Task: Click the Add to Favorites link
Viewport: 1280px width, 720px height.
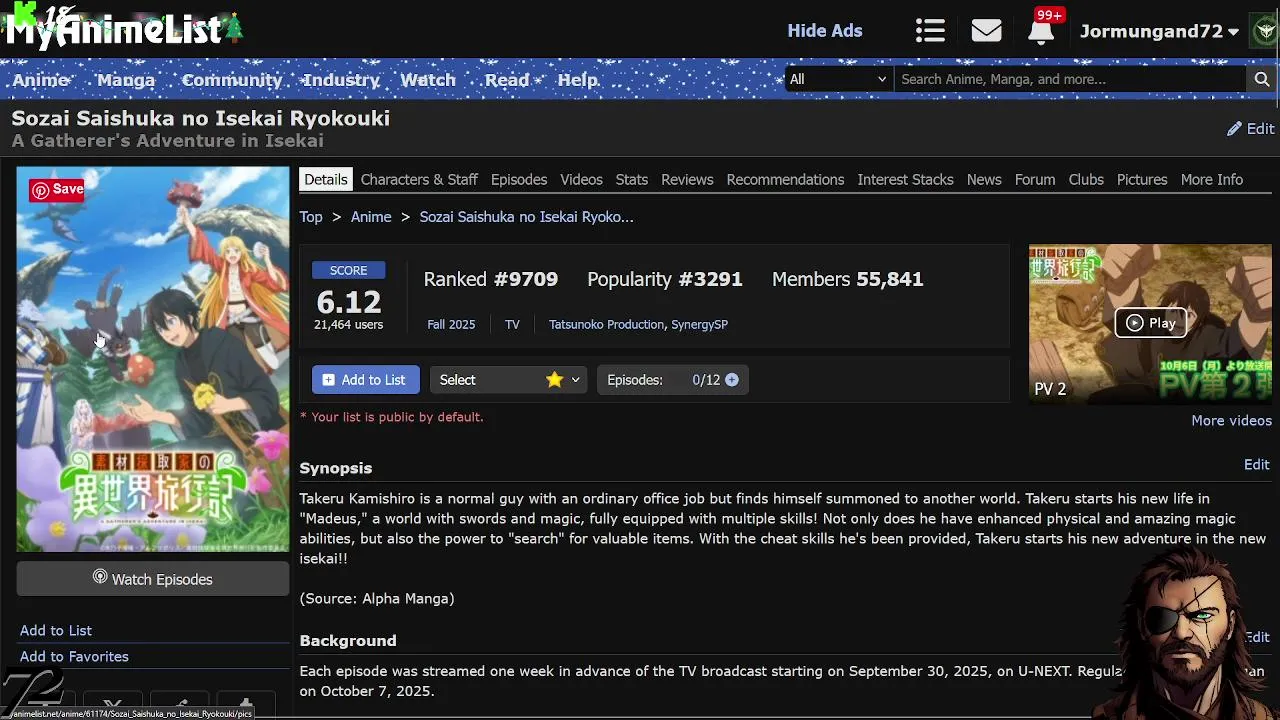Action: (74, 657)
